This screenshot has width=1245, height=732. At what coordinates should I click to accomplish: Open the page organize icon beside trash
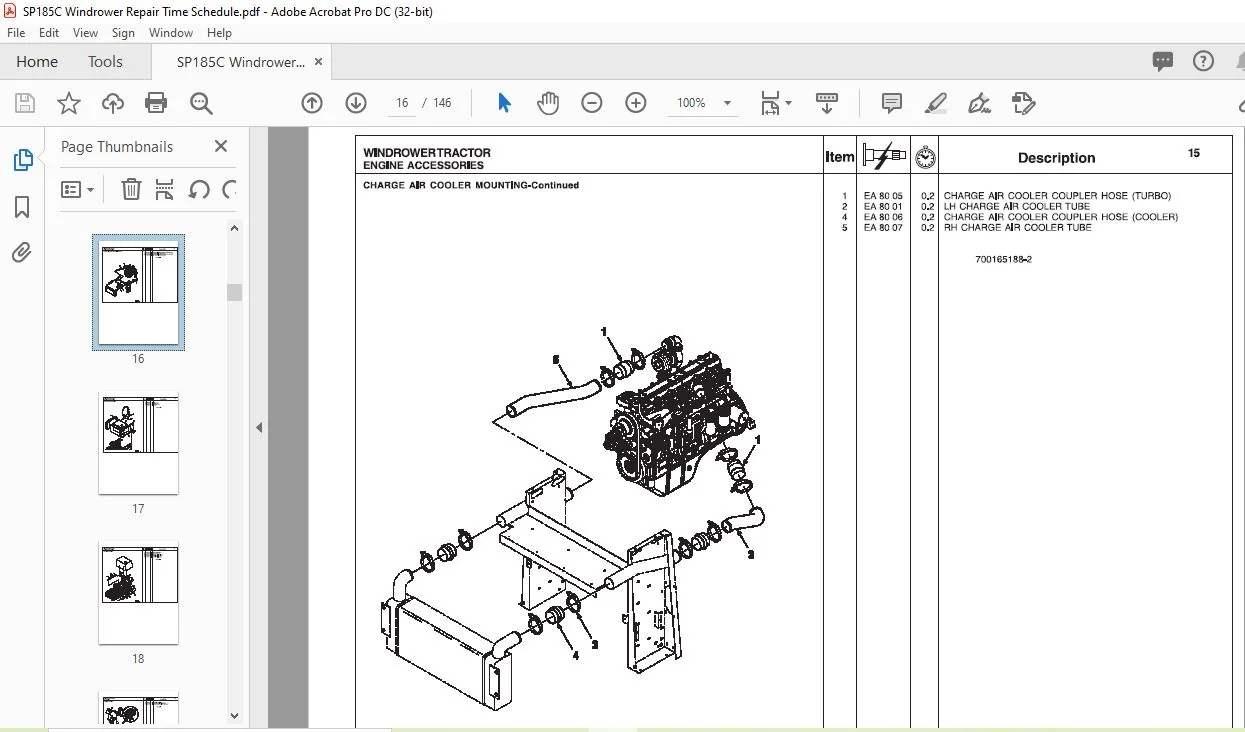[165, 189]
